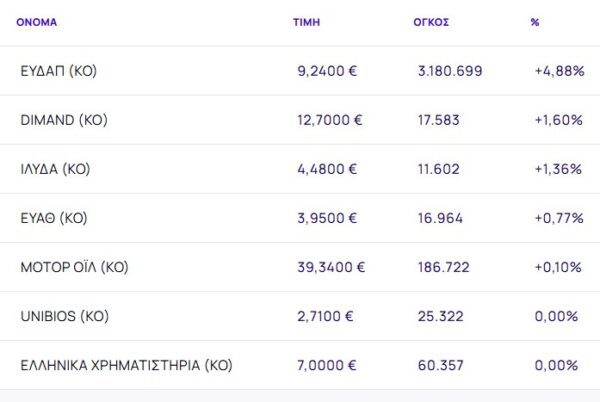Sort by the % column header
Screen dimensions: 600x402
[x=535, y=21]
